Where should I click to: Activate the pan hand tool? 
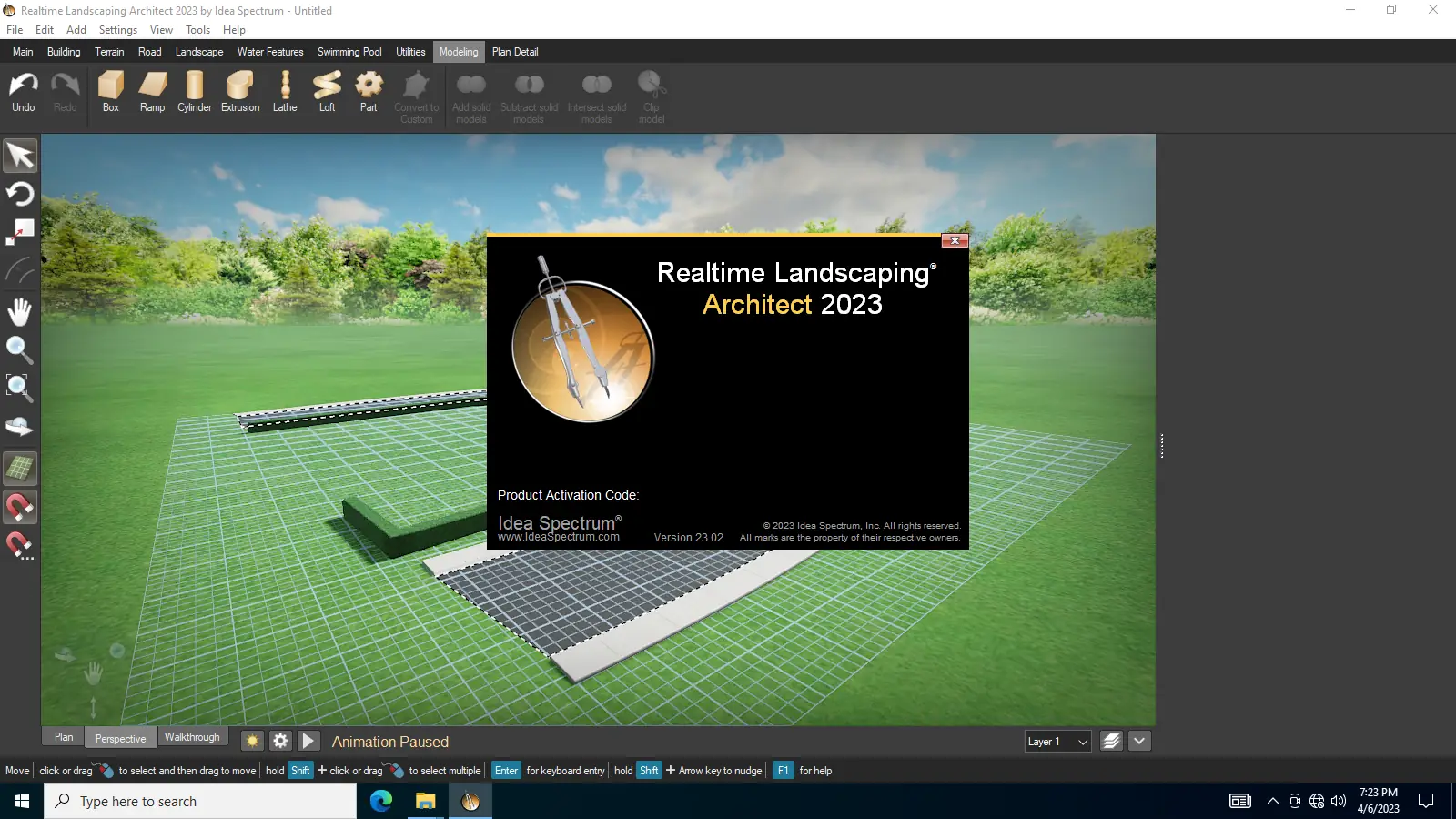(20, 311)
